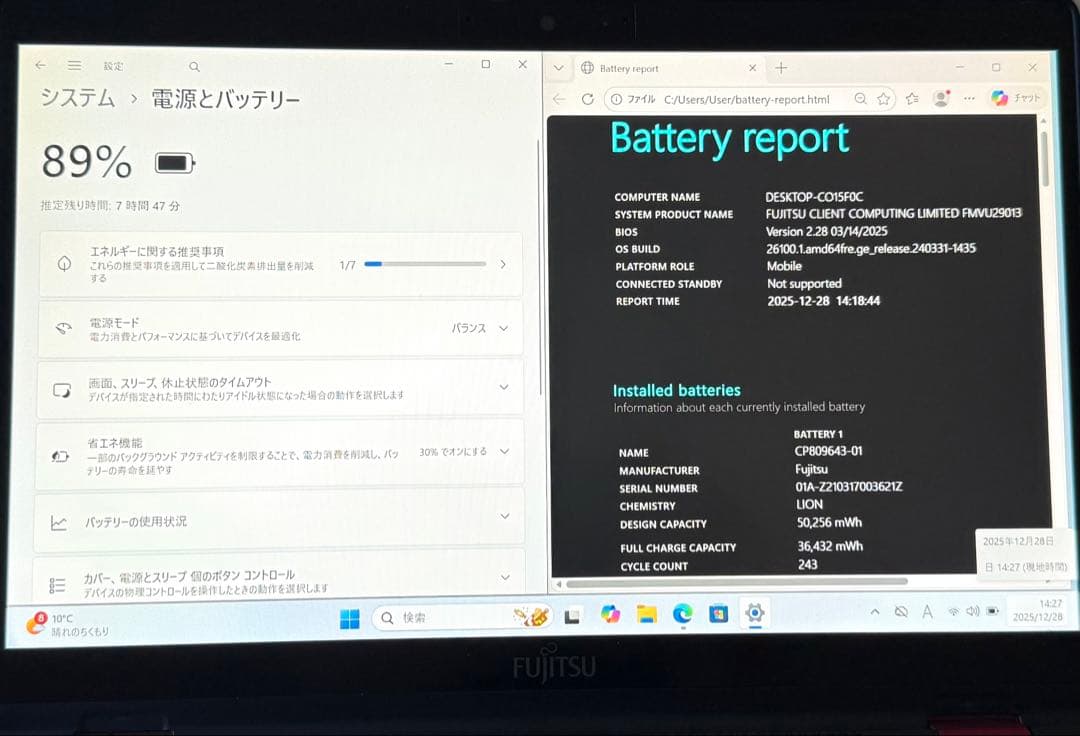The width and height of the screenshot is (1080, 736).
Task: Refresh the battery report page
Action: point(588,98)
